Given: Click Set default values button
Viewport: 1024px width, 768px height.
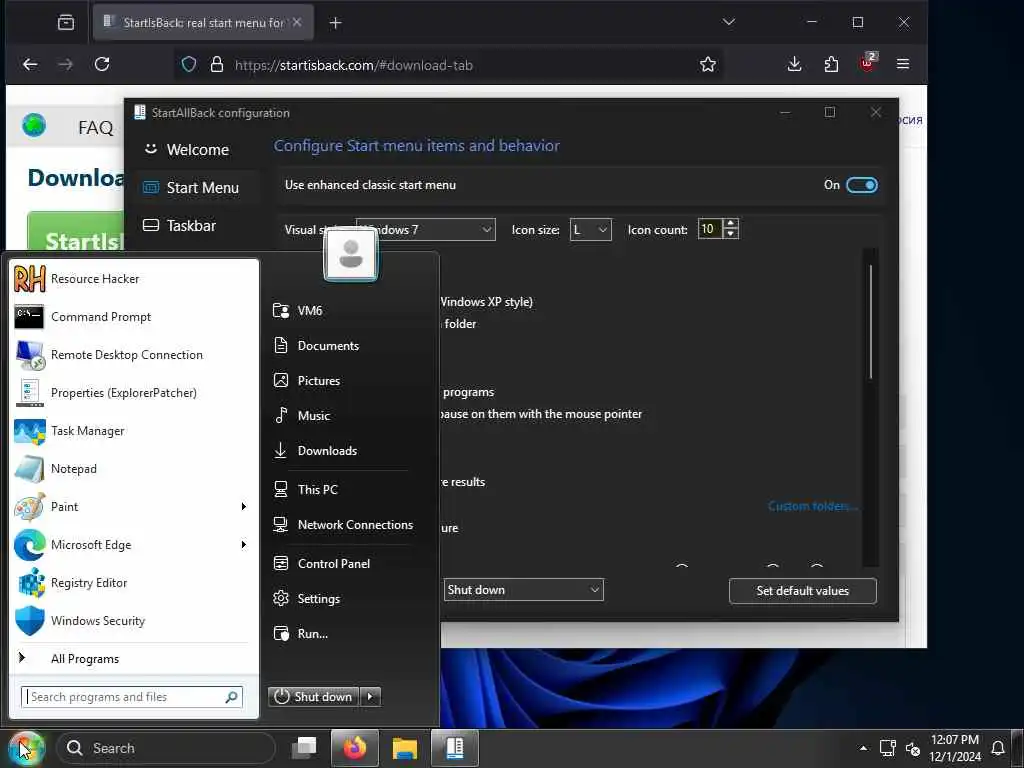Looking at the screenshot, I should click(x=803, y=591).
